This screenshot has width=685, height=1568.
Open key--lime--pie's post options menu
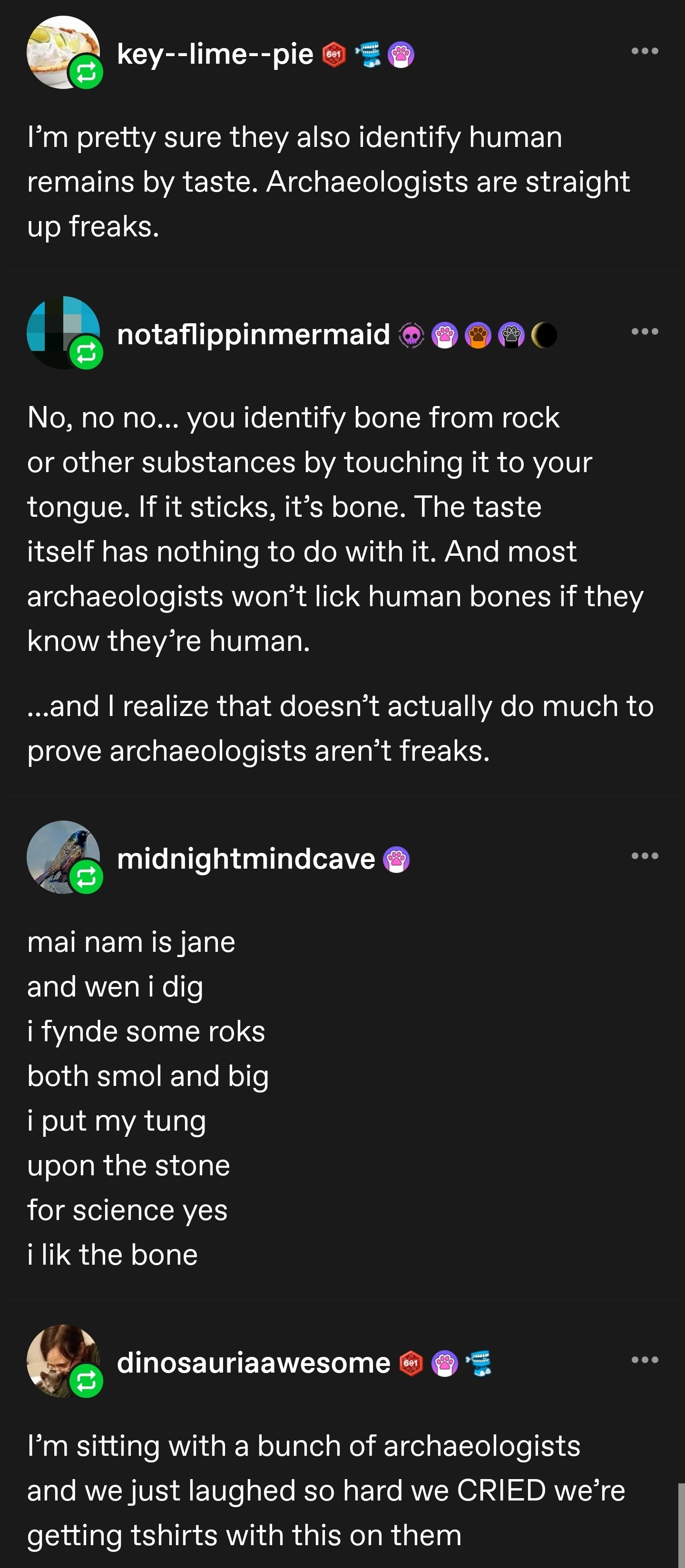(x=645, y=51)
